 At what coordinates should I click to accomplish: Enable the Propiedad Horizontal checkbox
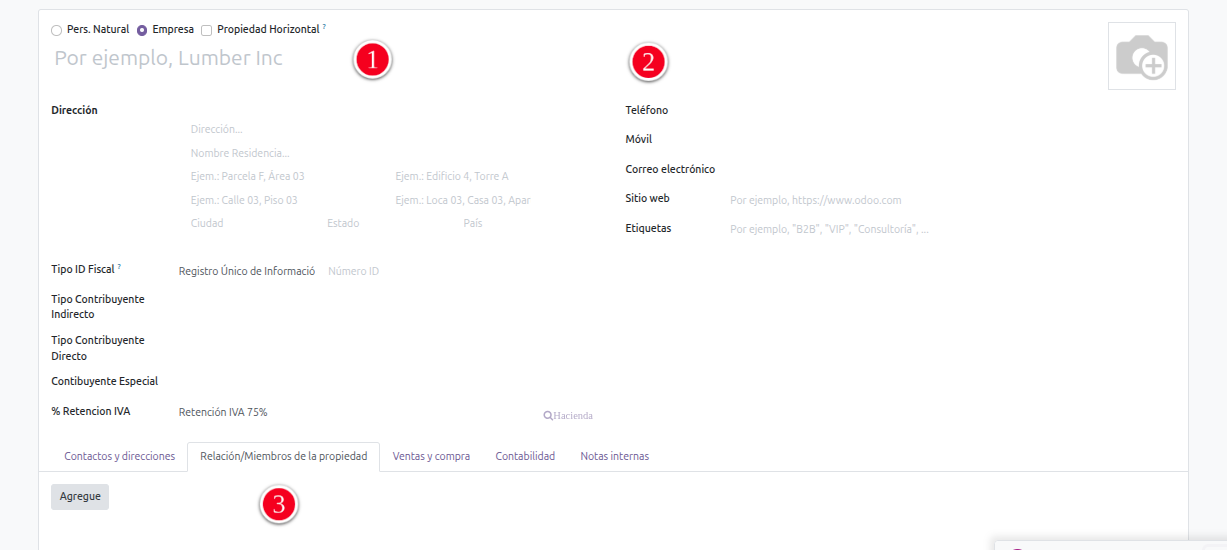tap(207, 30)
